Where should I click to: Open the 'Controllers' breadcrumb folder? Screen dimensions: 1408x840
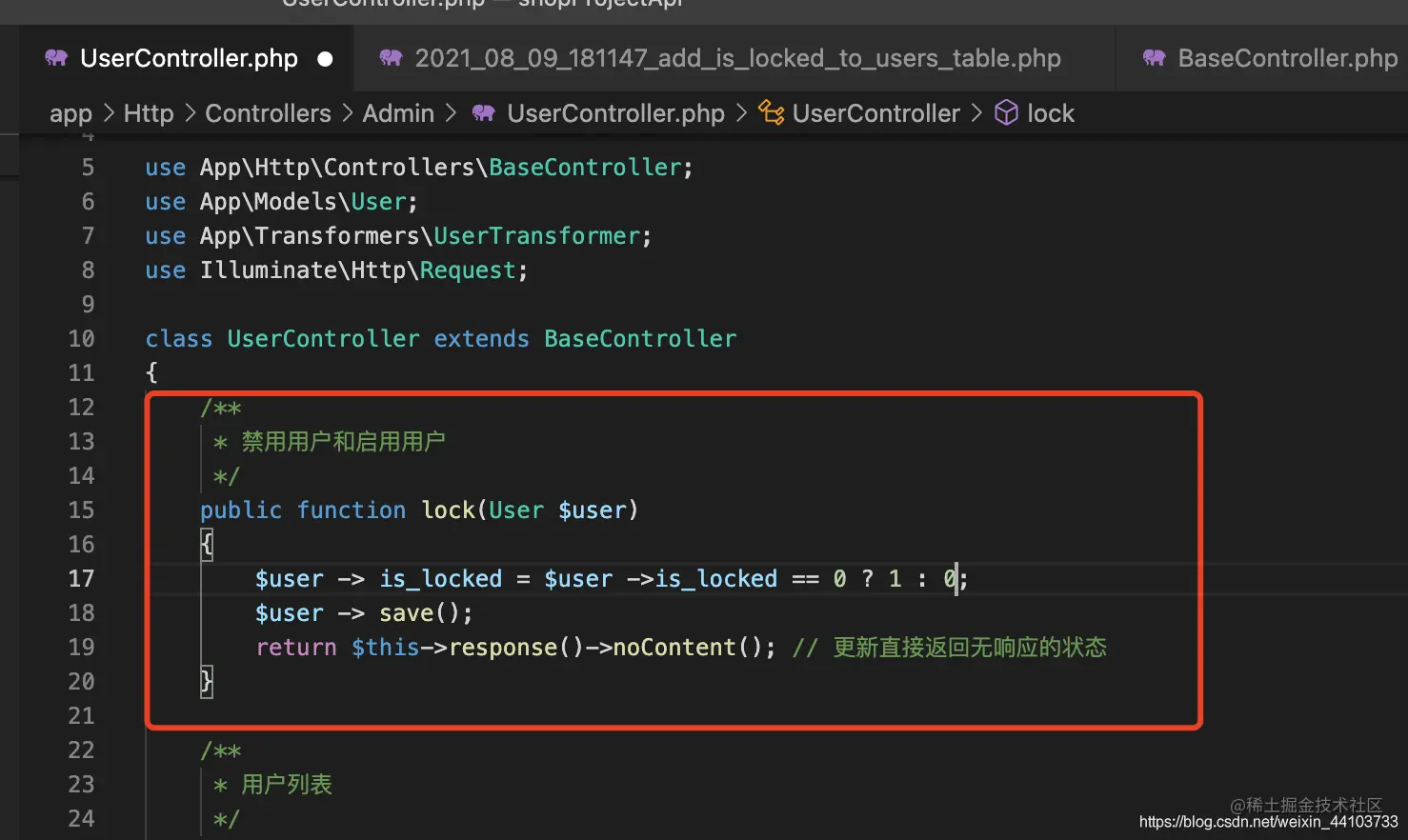coord(268,113)
